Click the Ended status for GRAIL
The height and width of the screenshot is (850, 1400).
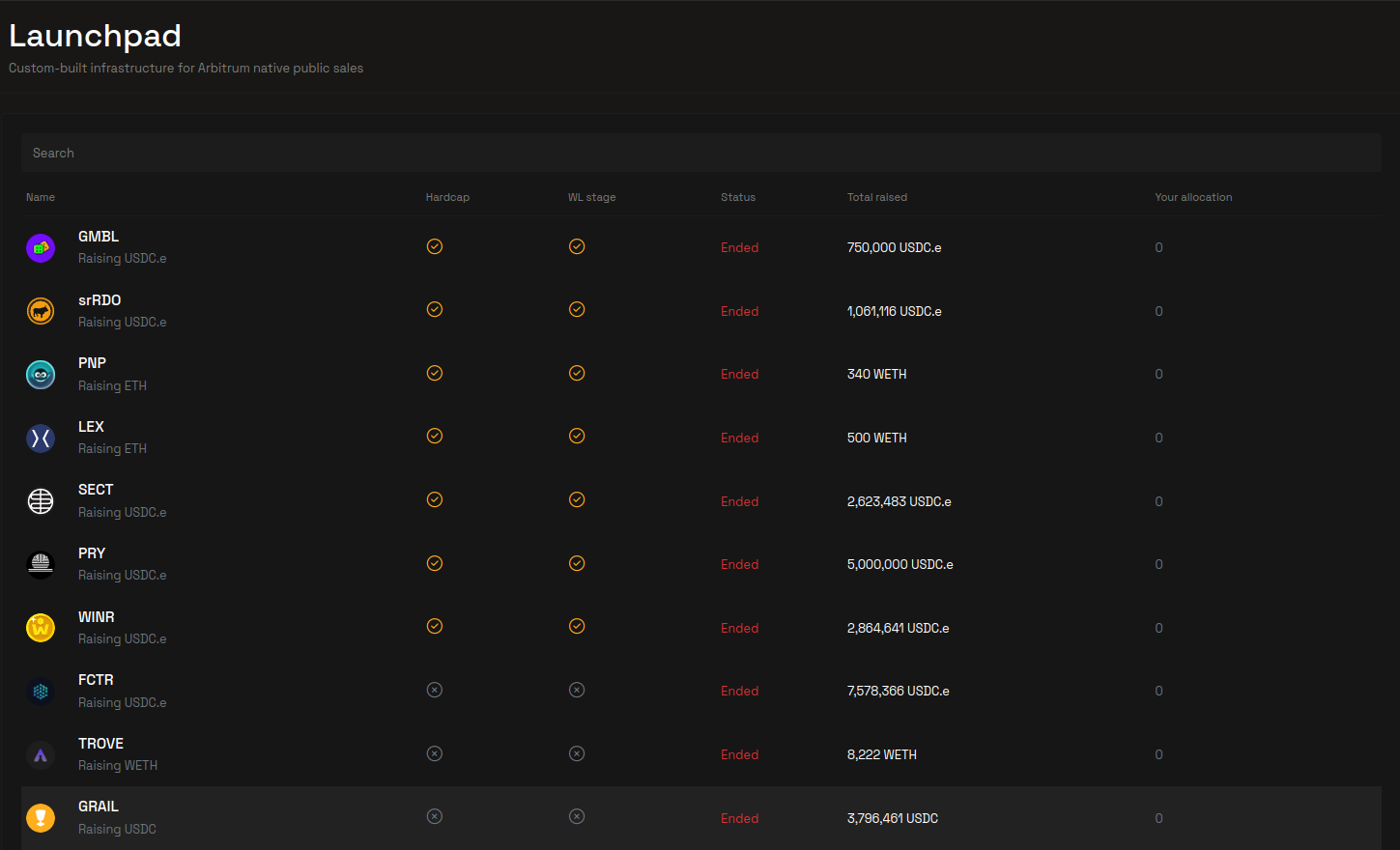pyautogui.click(x=739, y=818)
